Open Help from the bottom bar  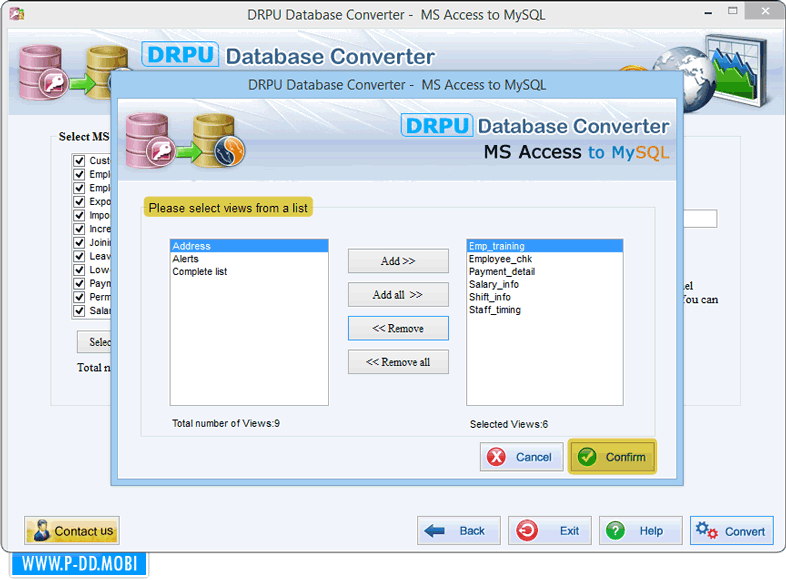click(641, 530)
